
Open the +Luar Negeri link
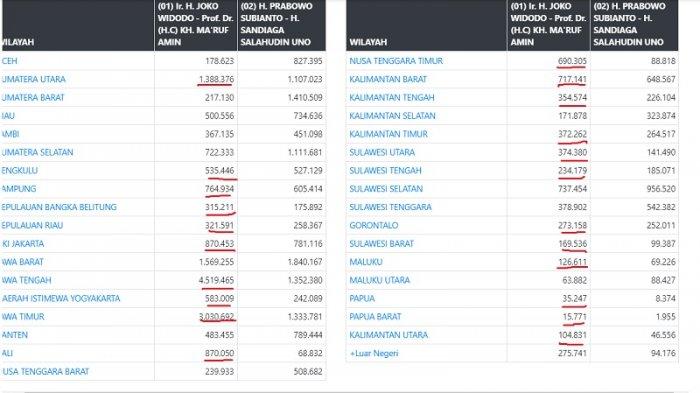[x=374, y=353]
